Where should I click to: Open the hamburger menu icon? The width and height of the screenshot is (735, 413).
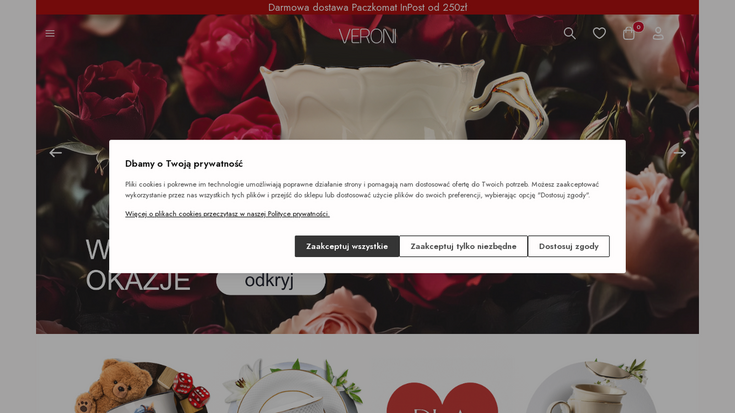tap(50, 33)
